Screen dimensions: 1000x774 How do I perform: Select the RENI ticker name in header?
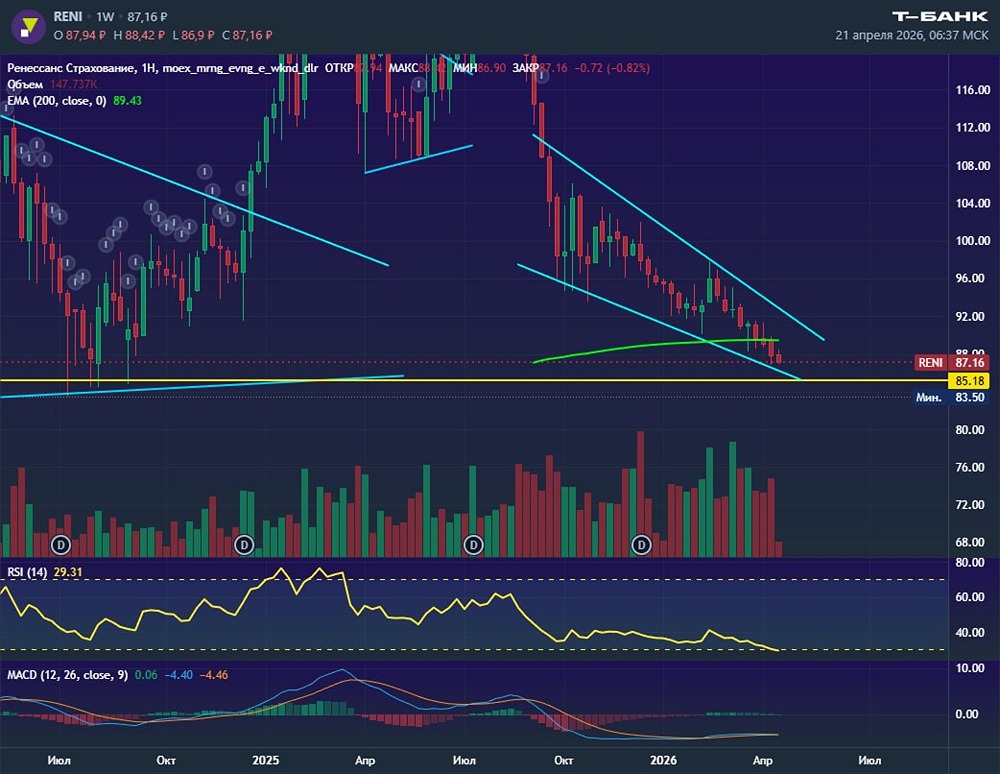point(68,17)
